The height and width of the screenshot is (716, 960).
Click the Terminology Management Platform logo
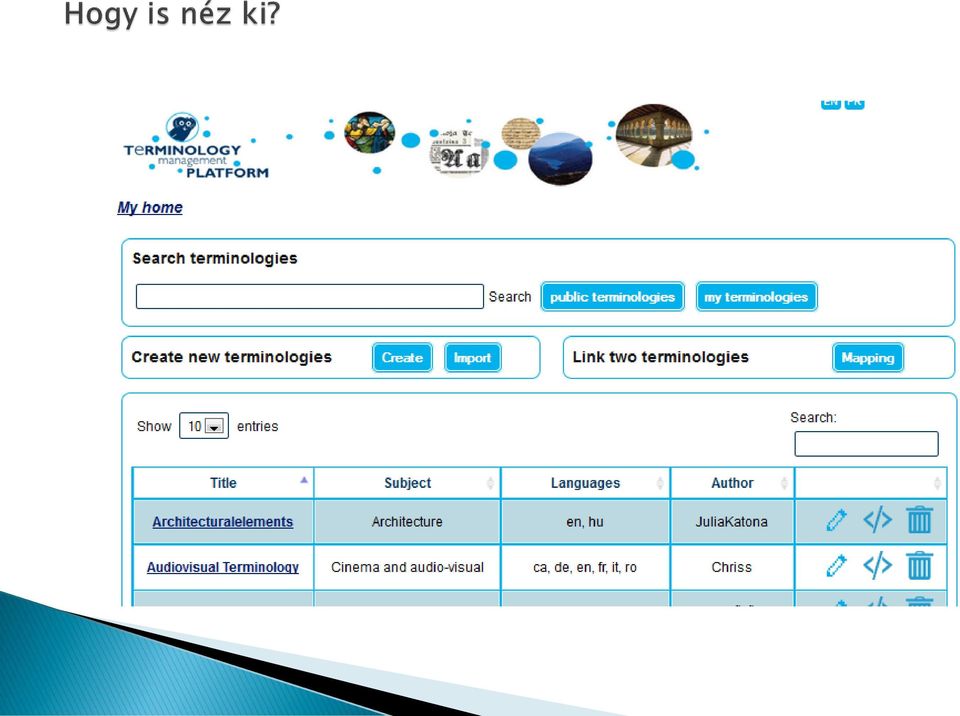tap(196, 146)
